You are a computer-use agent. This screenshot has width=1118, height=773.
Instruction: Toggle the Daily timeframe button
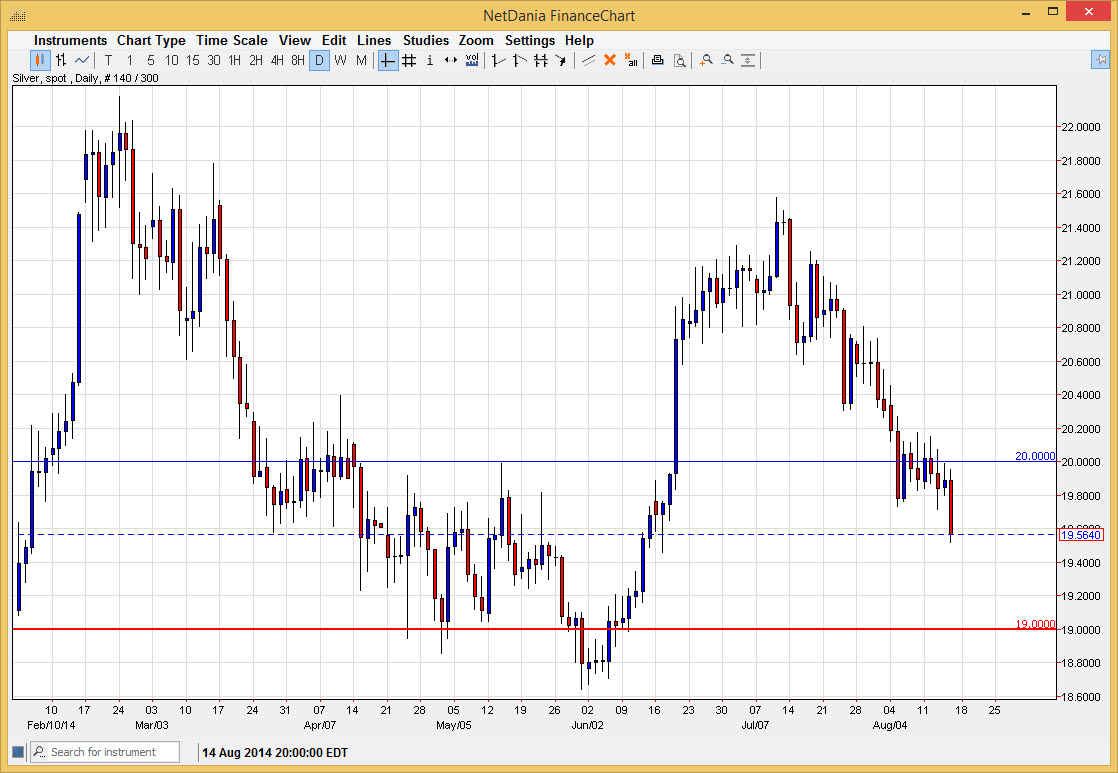[320, 60]
